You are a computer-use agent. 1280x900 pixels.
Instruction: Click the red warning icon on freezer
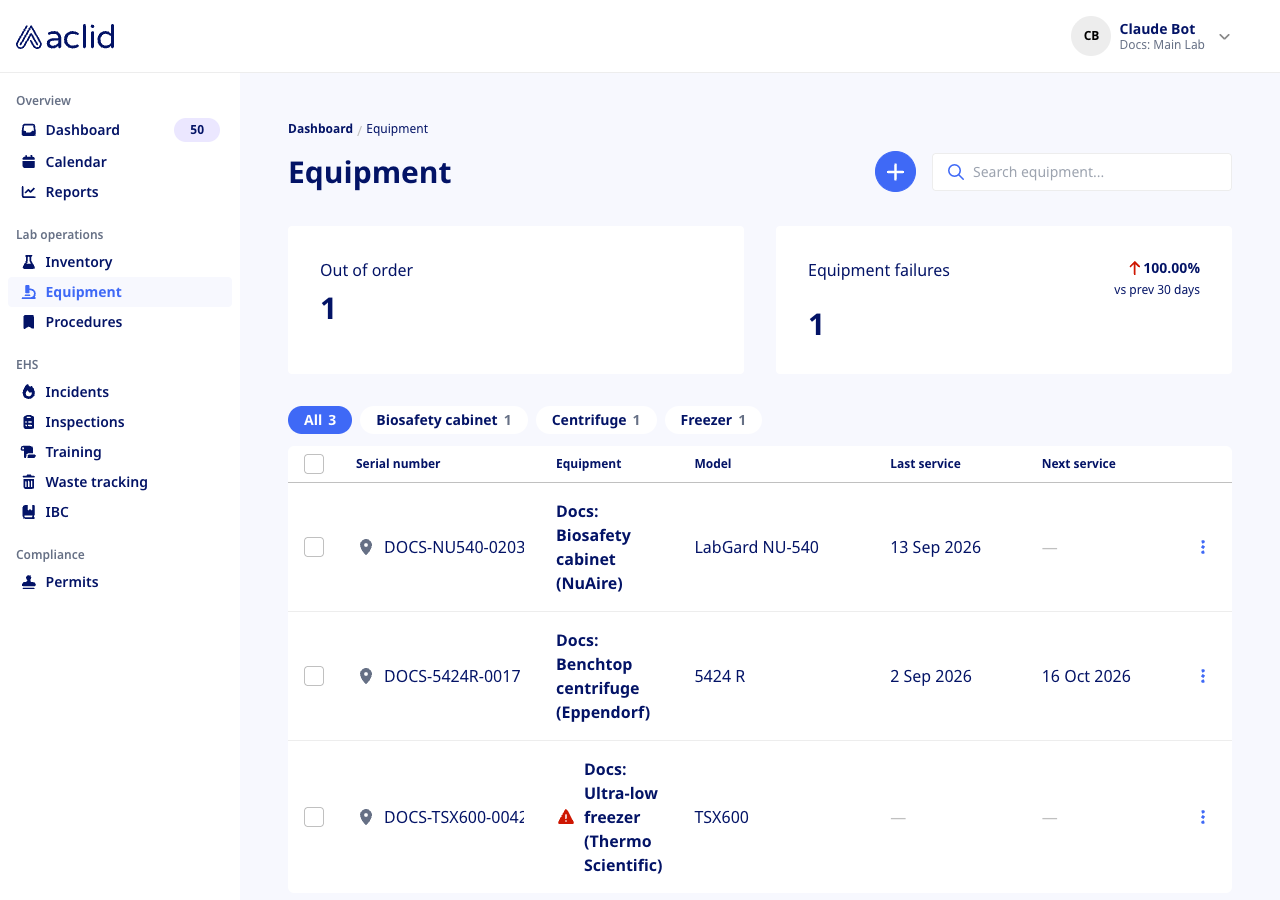coord(566,817)
